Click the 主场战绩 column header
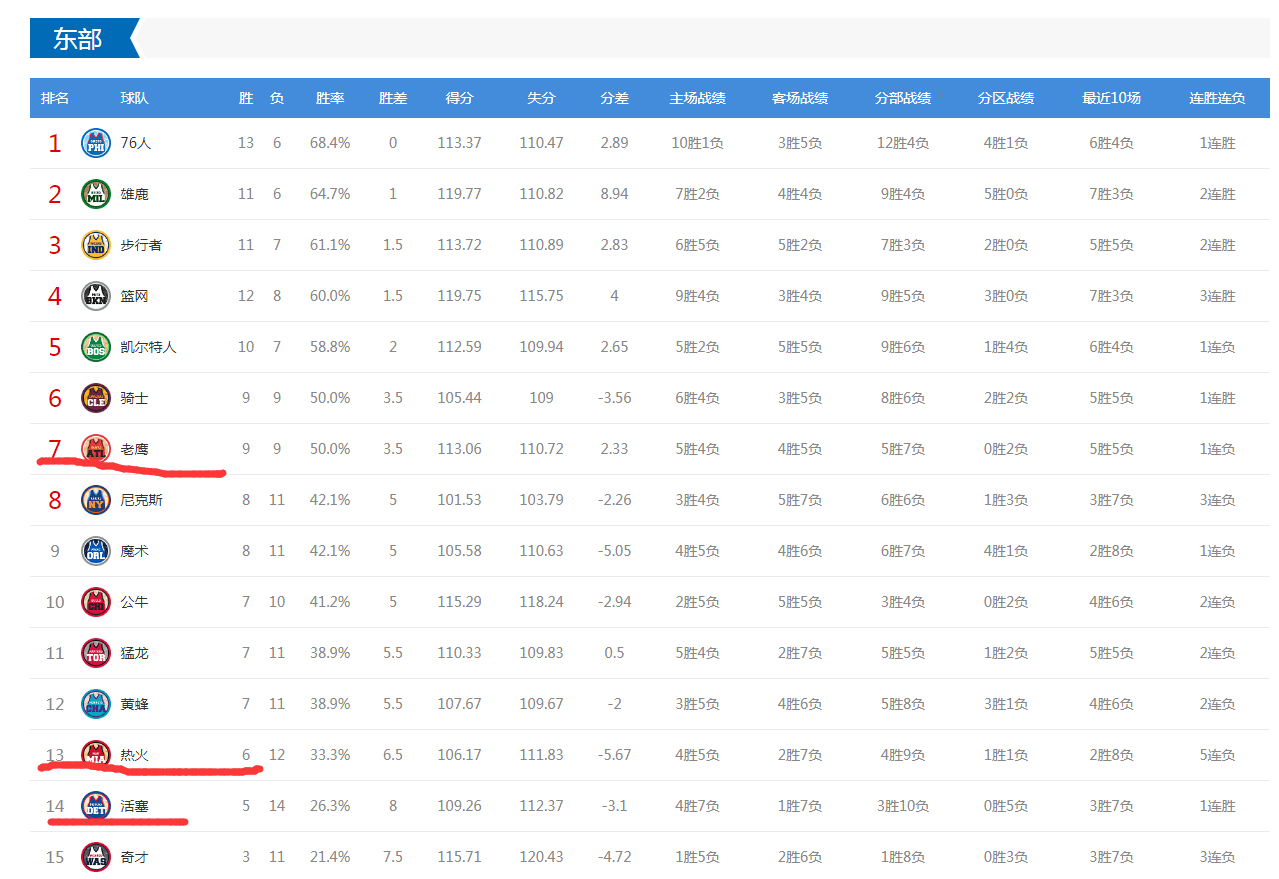 (x=697, y=98)
